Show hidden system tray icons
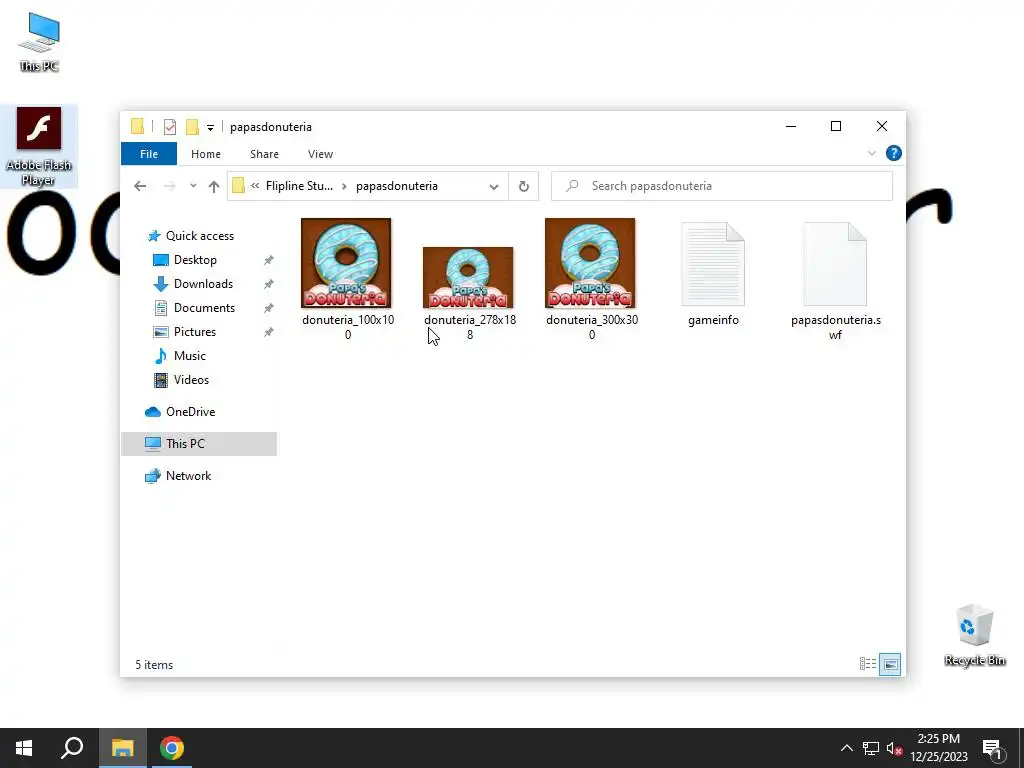The image size is (1024, 768). tap(846, 748)
